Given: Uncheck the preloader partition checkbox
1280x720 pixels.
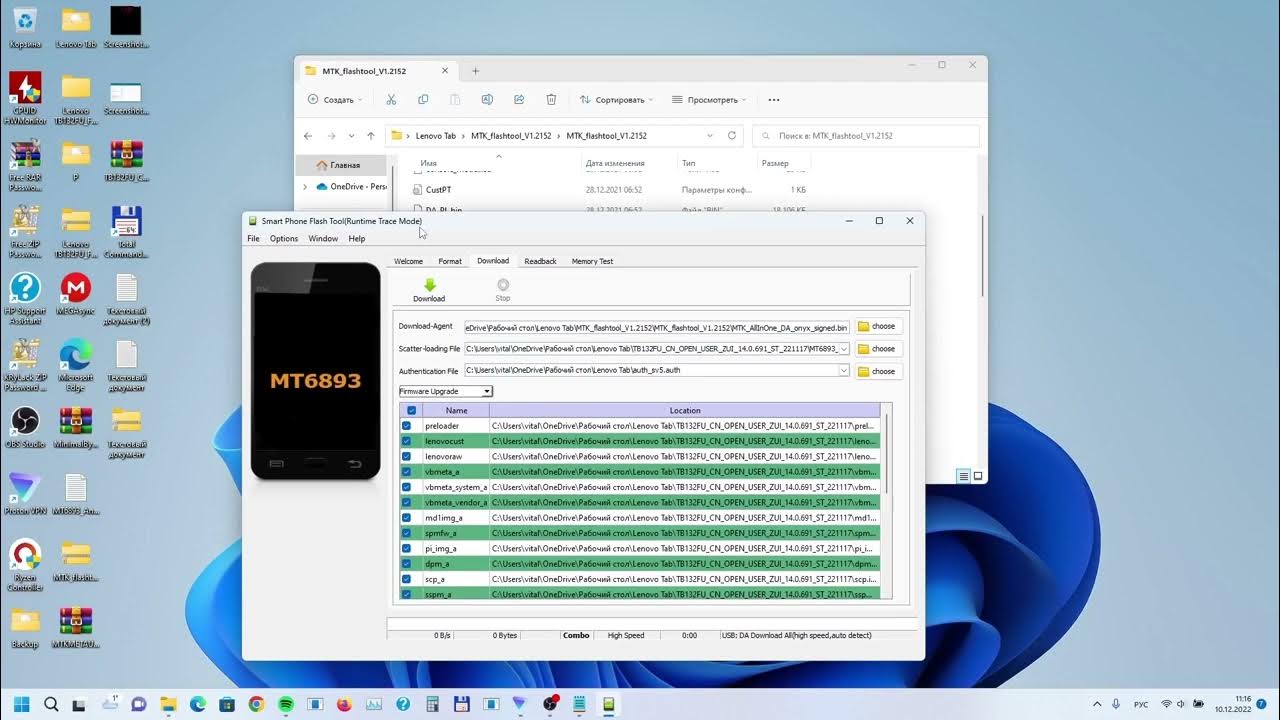Looking at the screenshot, I should [406, 426].
